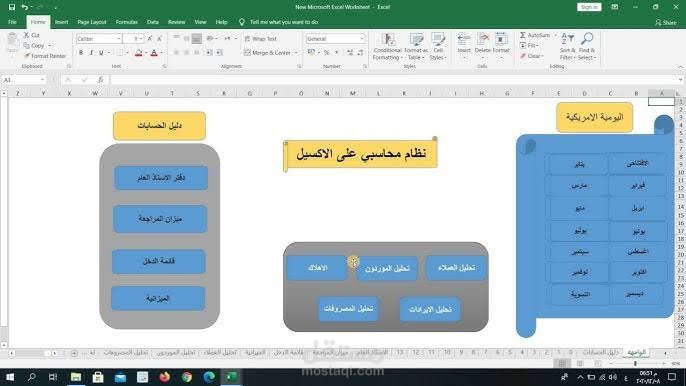Viewport: 686px width, 386px height.
Task: Click the Orientation icon
Action: coord(210,39)
